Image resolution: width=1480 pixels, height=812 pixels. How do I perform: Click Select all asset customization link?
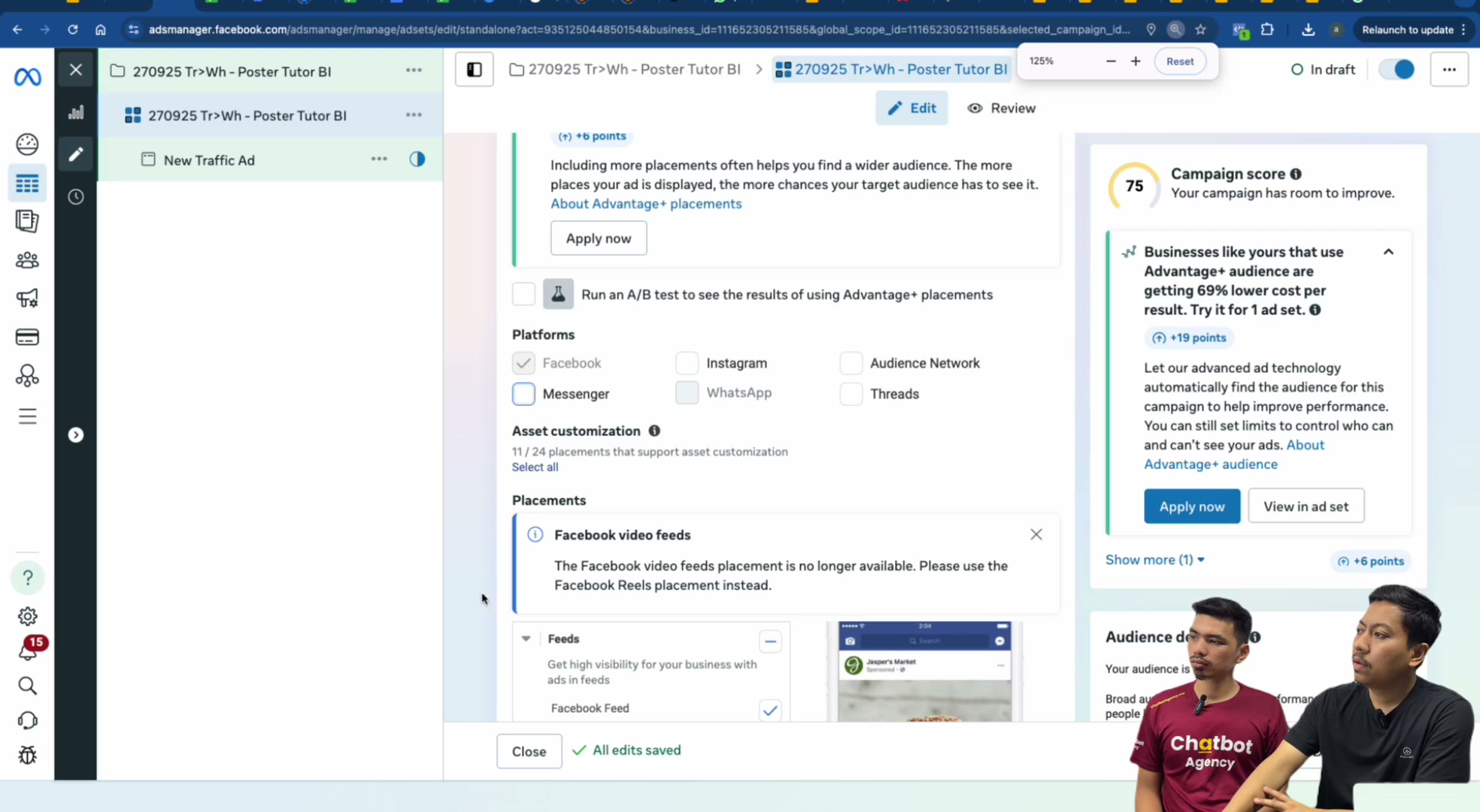[x=535, y=467]
